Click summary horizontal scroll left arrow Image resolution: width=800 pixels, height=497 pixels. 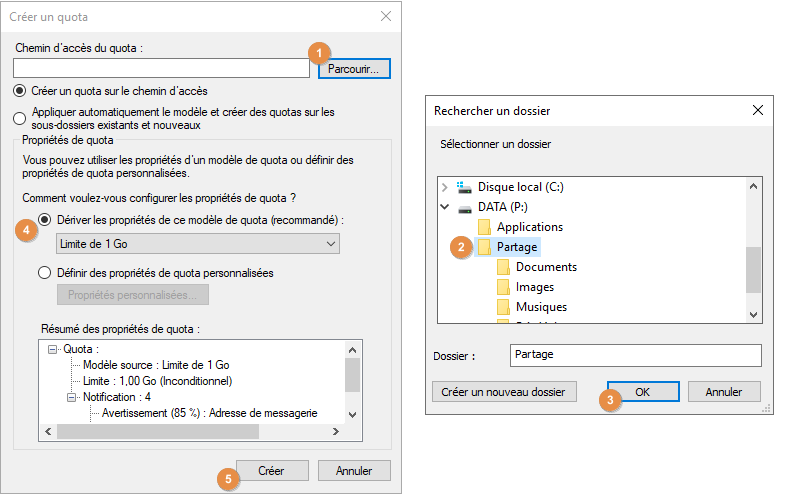click(x=48, y=432)
